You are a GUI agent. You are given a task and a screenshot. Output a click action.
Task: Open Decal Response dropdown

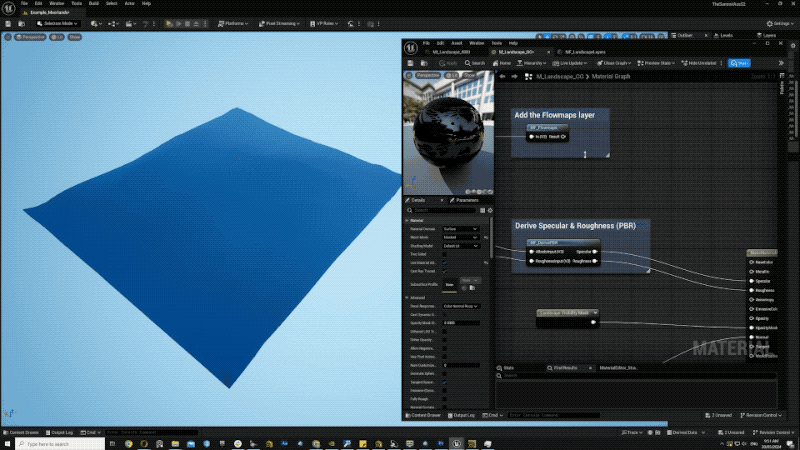point(460,306)
